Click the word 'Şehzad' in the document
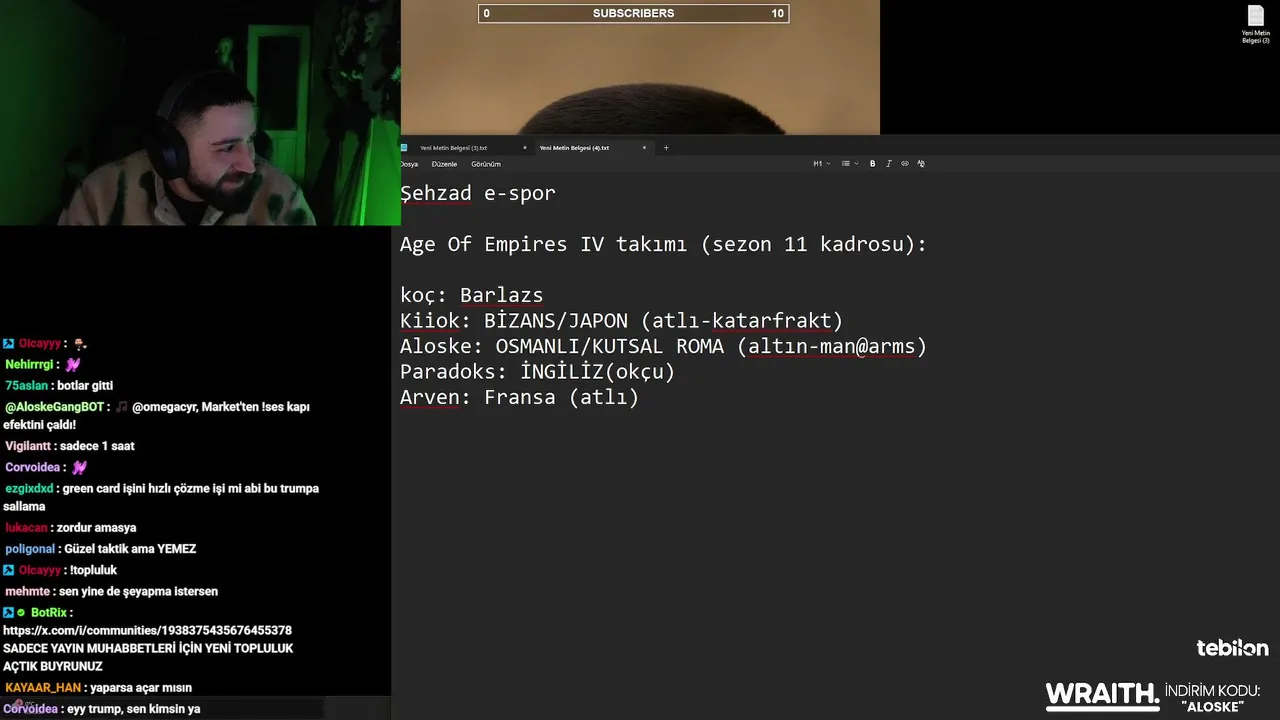The width and height of the screenshot is (1280, 720). pos(436,193)
